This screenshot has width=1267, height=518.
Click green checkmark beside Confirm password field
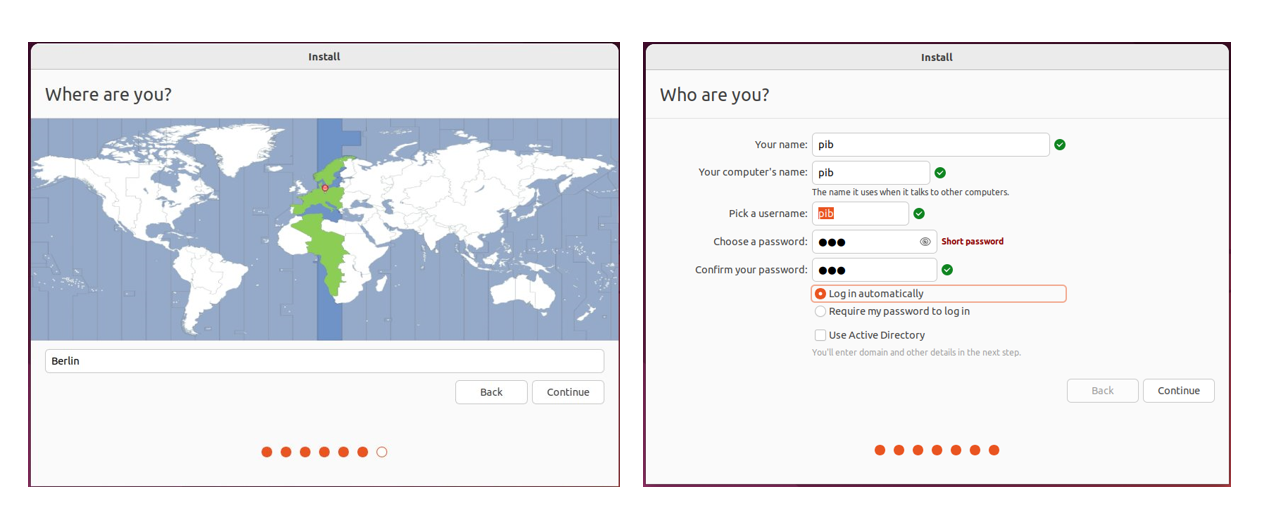pos(947,270)
